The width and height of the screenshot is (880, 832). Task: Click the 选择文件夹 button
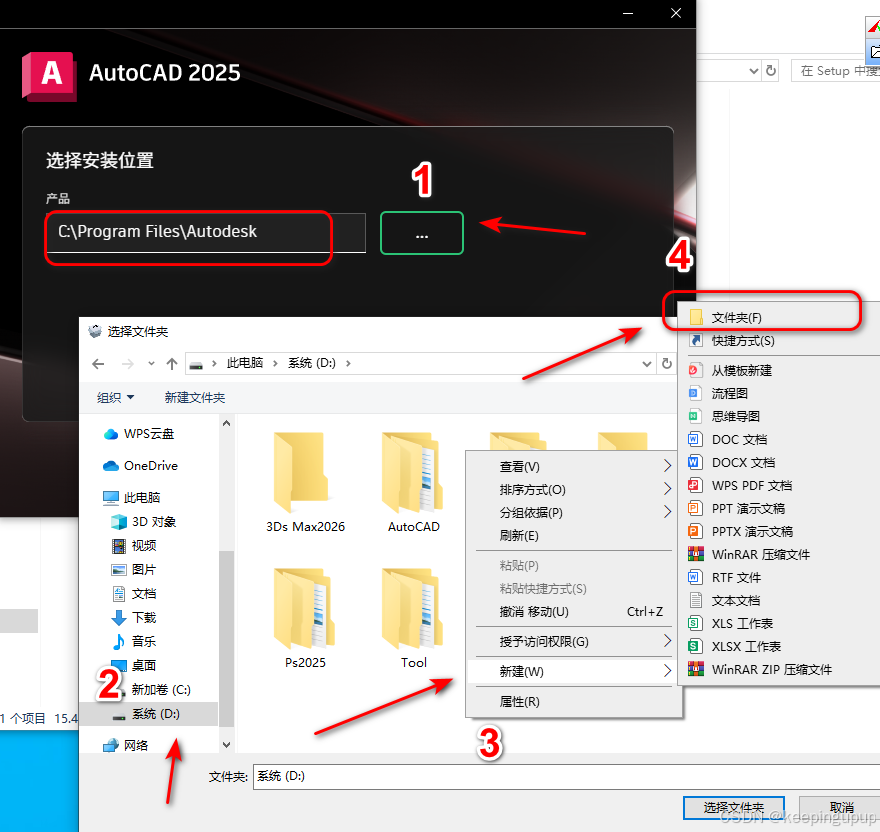pyautogui.click(x=734, y=808)
